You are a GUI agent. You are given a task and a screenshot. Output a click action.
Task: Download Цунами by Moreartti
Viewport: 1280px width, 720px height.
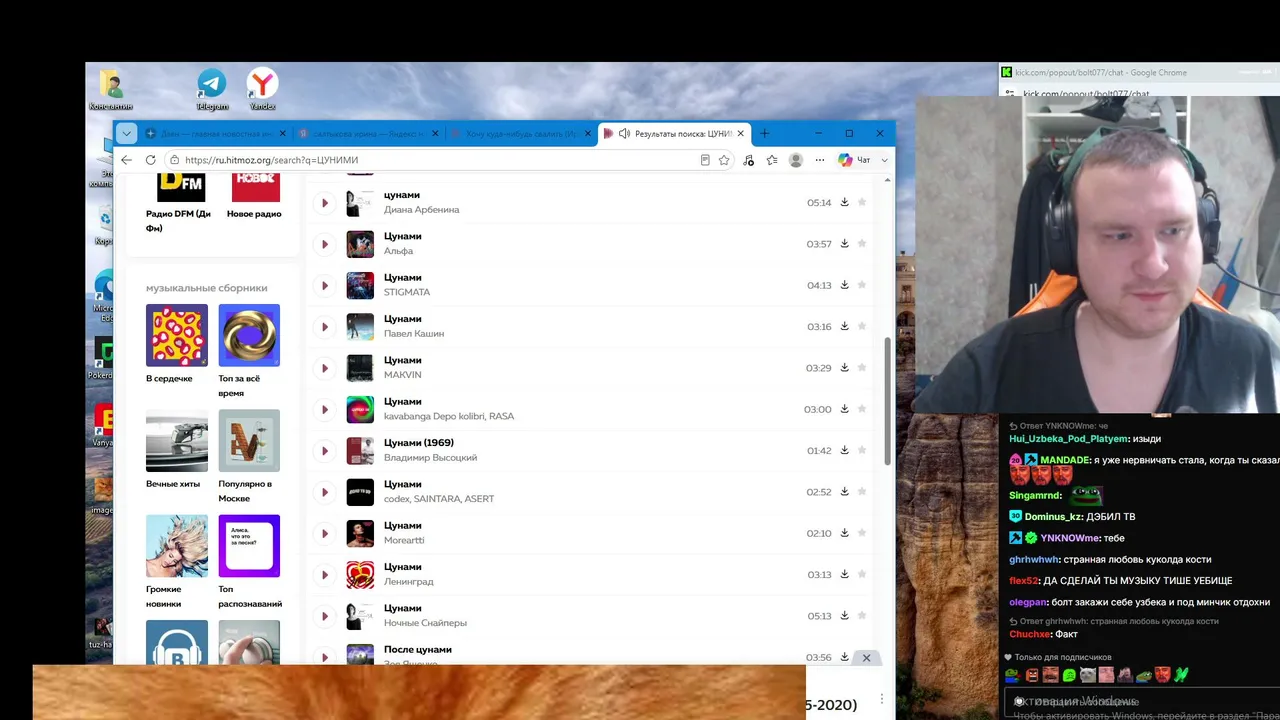pyautogui.click(x=844, y=533)
